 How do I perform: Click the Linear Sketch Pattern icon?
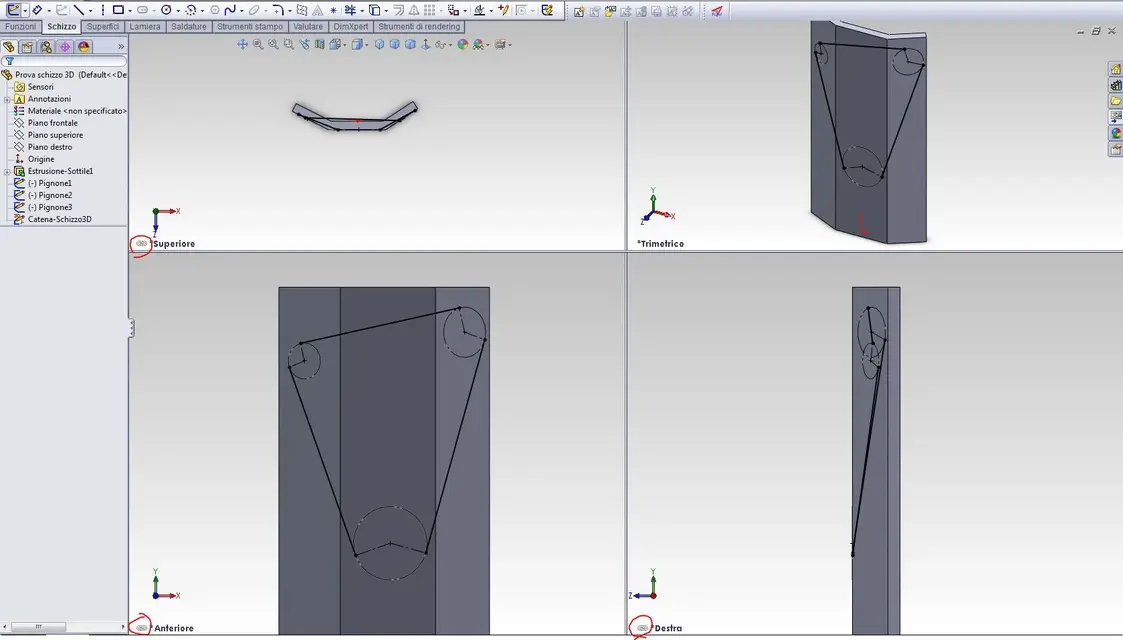click(430, 11)
